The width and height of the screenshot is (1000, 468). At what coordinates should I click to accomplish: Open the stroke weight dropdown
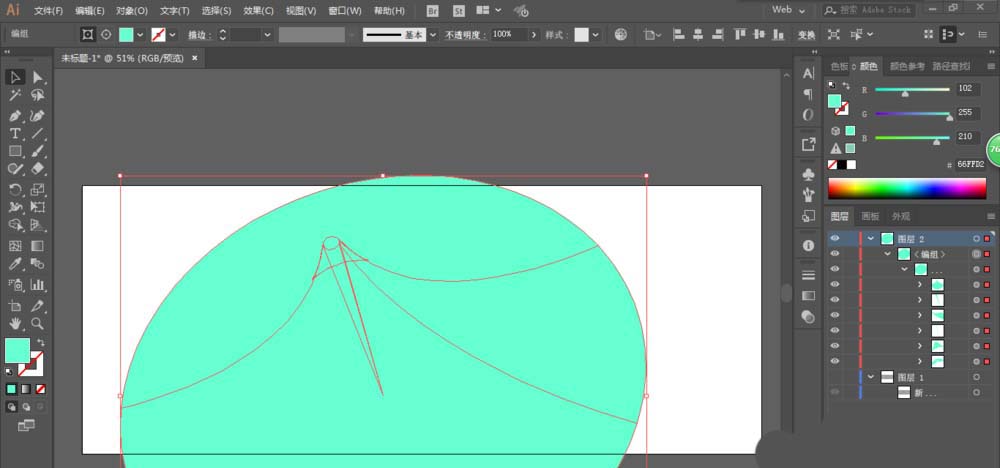267,35
